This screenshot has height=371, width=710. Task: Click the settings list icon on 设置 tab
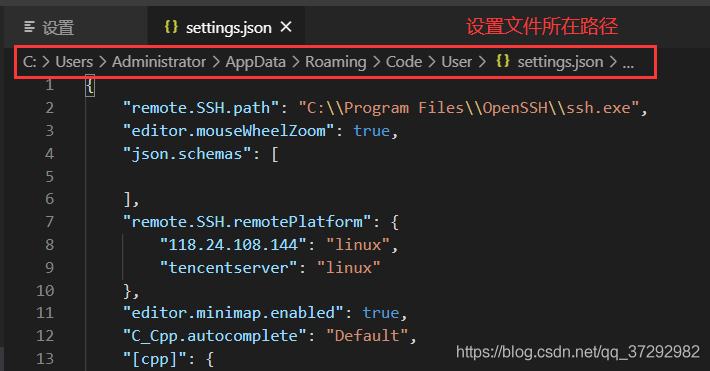point(29,27)
